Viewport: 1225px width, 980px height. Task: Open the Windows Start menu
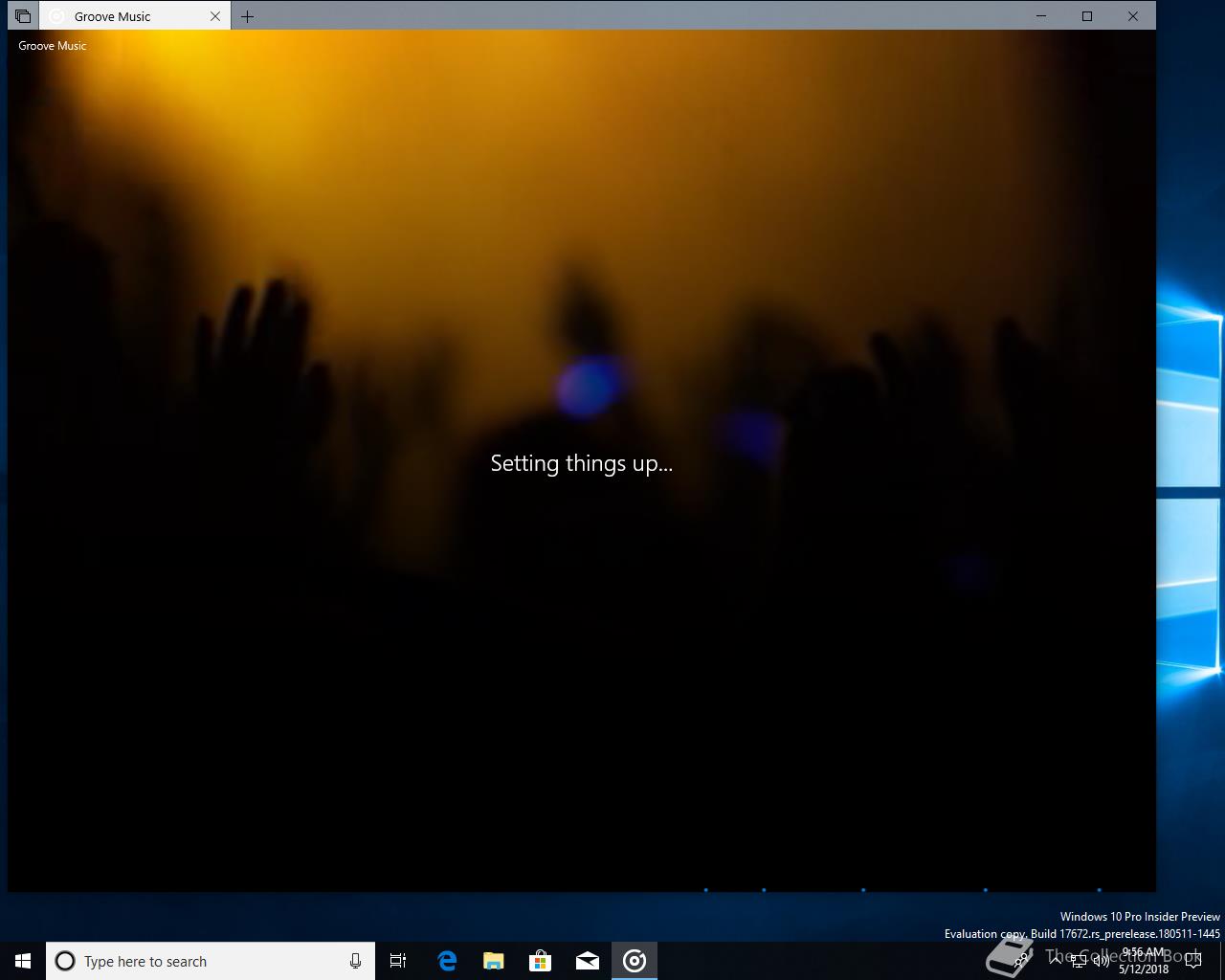(23, 961)
